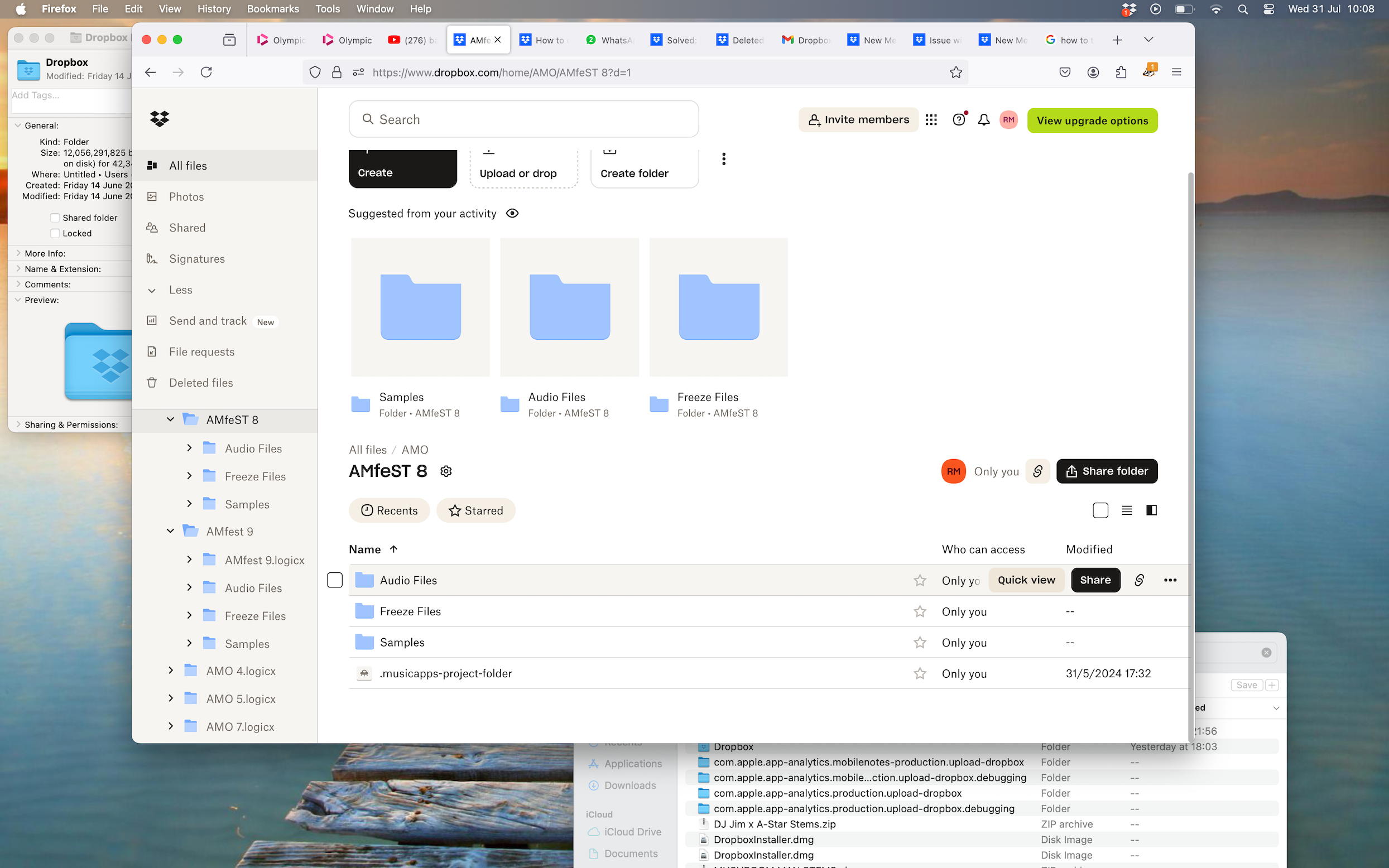Go back in Firefox

[151, 73]
